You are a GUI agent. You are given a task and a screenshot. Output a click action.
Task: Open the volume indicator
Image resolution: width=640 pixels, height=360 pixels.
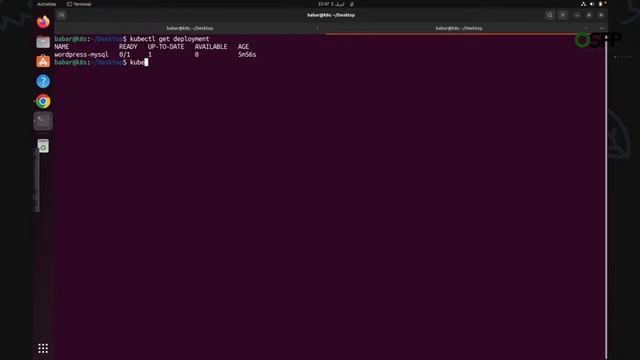592,4
